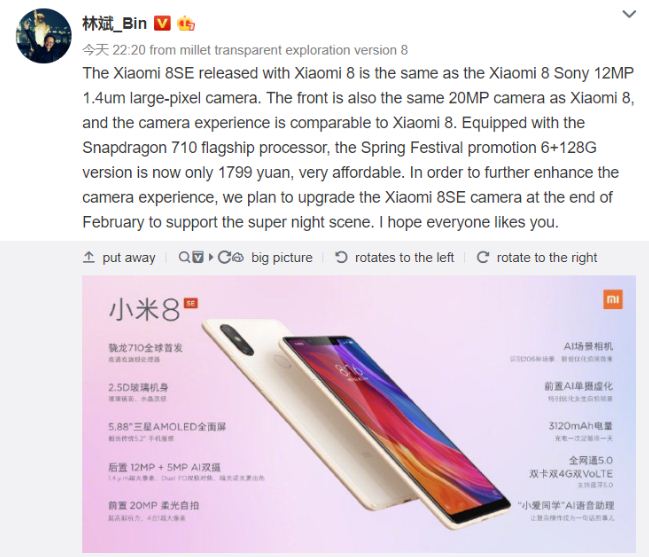Click the orange V verified badge
Image resolution: width=649 pixels, height=557 pixels.
pos(162,24)
